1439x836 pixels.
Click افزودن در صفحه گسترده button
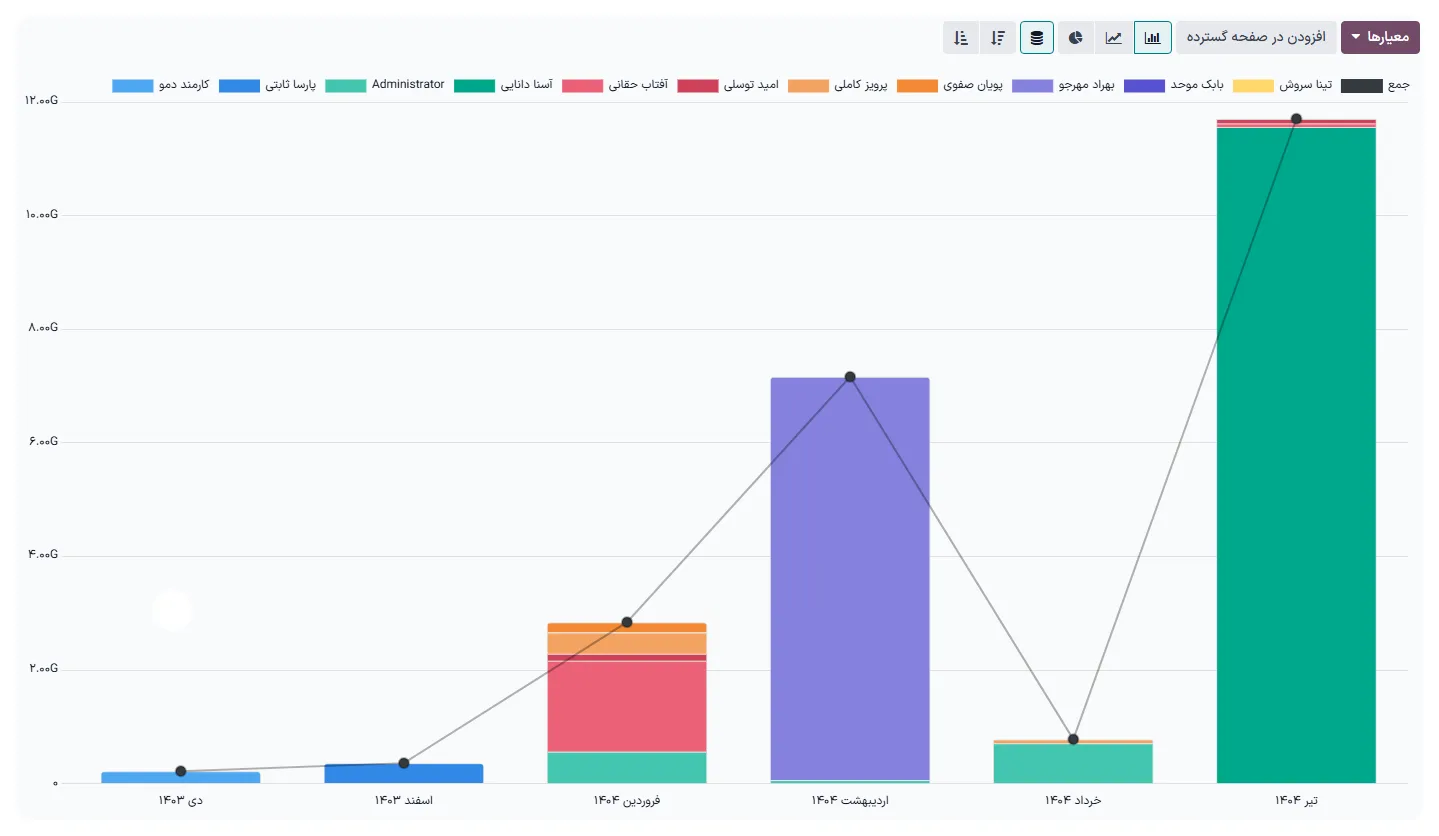tap(1255, 37)
